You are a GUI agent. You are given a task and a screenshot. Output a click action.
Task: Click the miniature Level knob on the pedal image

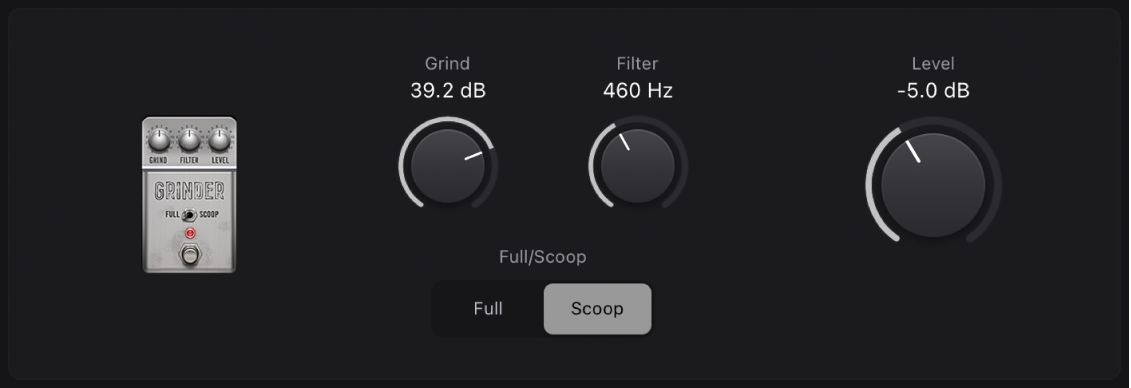click(220, 139)
